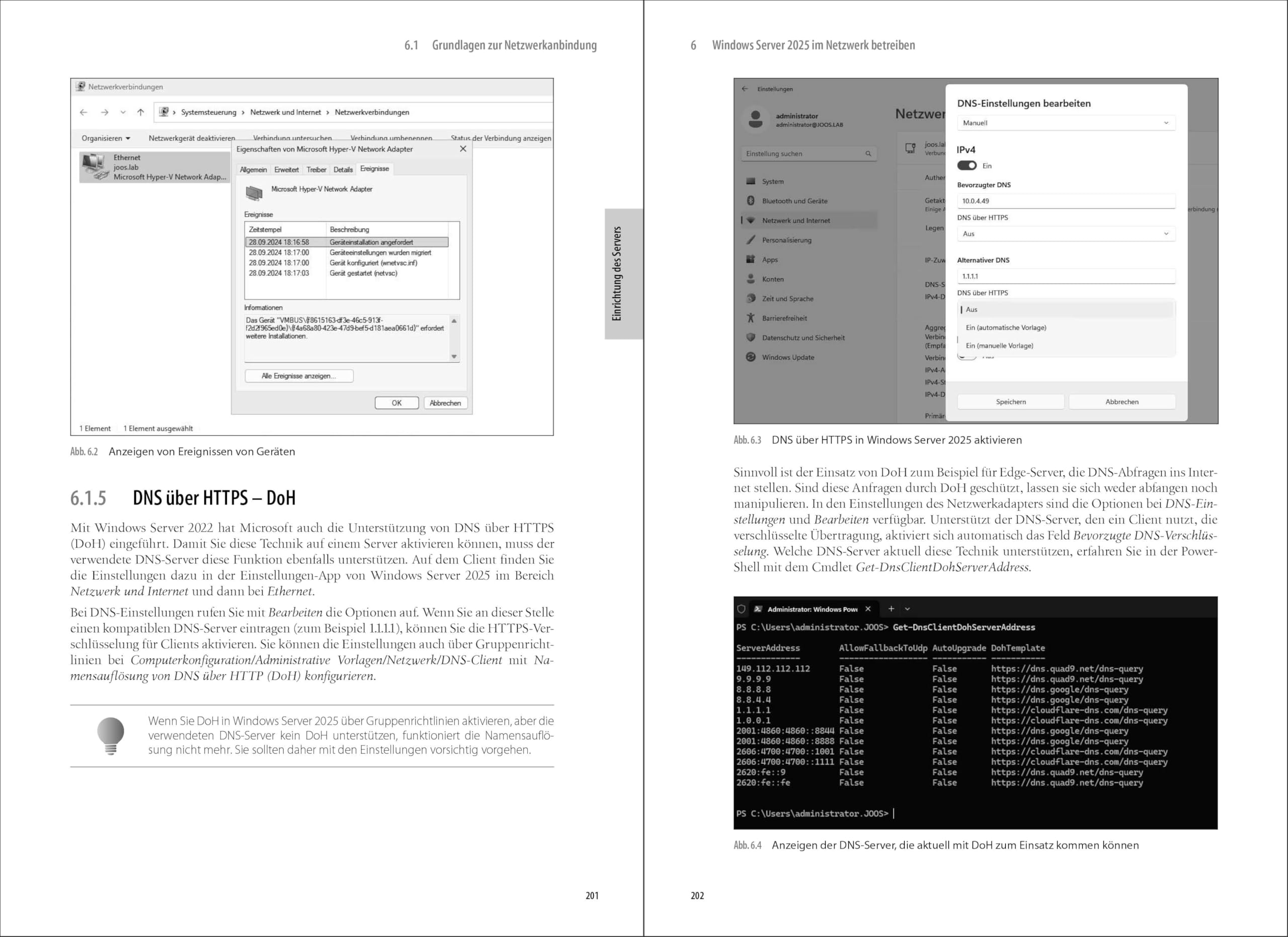Switch to the Ereignisse tab
Image resolution: width=1288 pixels, height=937 pixels.
coord(375,169)
